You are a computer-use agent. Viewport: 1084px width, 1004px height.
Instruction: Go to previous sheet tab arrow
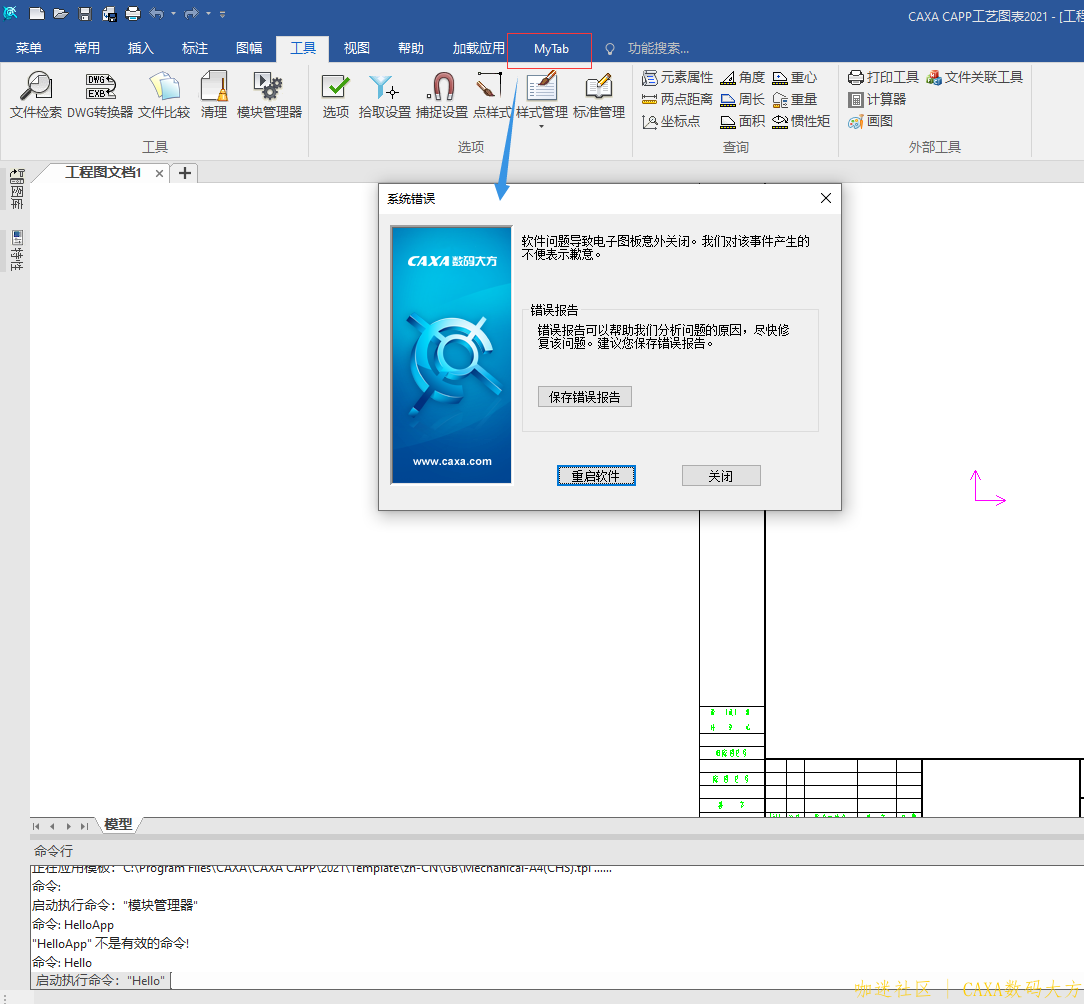(x=53, y=826)
